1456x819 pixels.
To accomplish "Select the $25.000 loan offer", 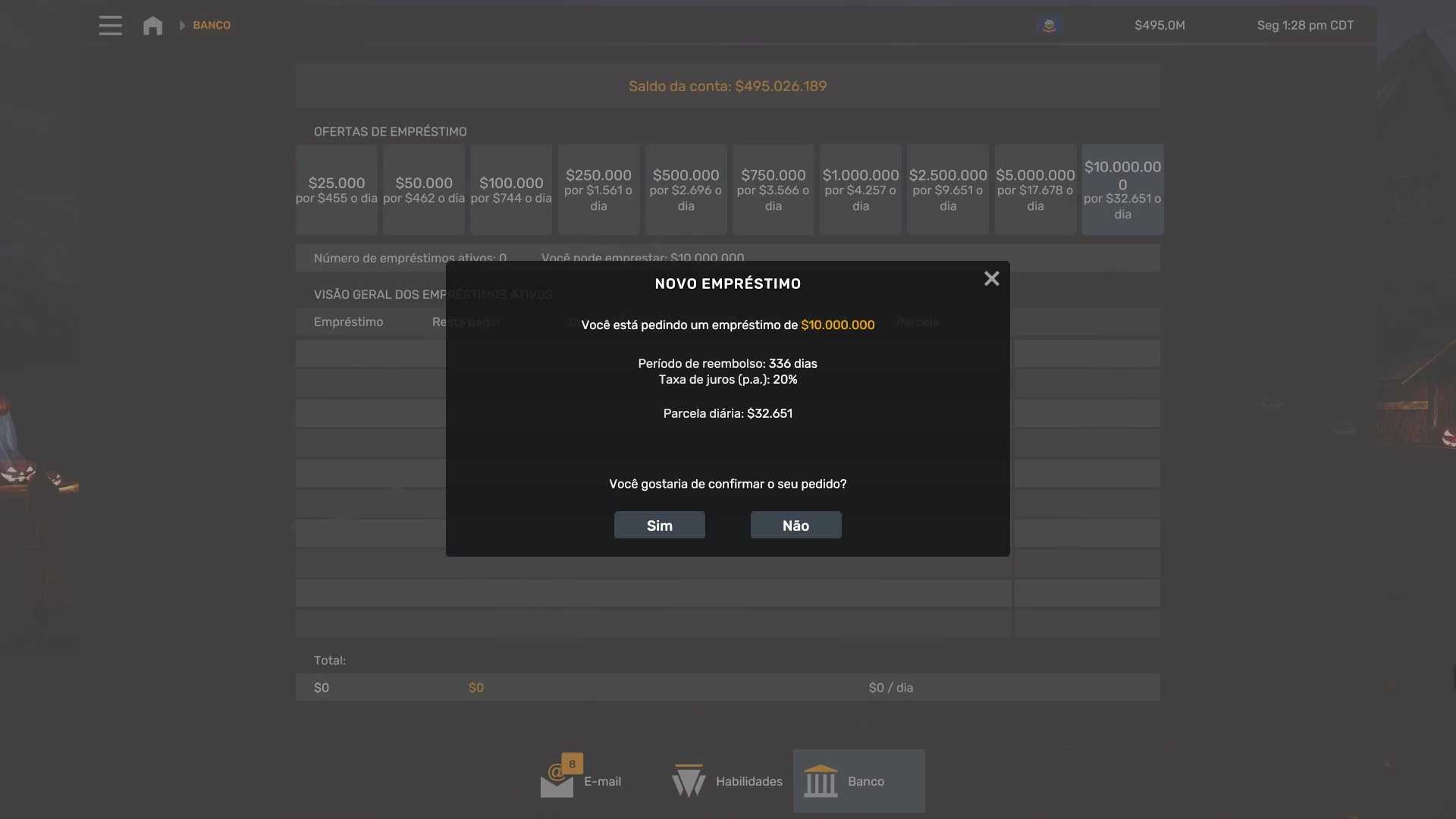I will [337, 190].
